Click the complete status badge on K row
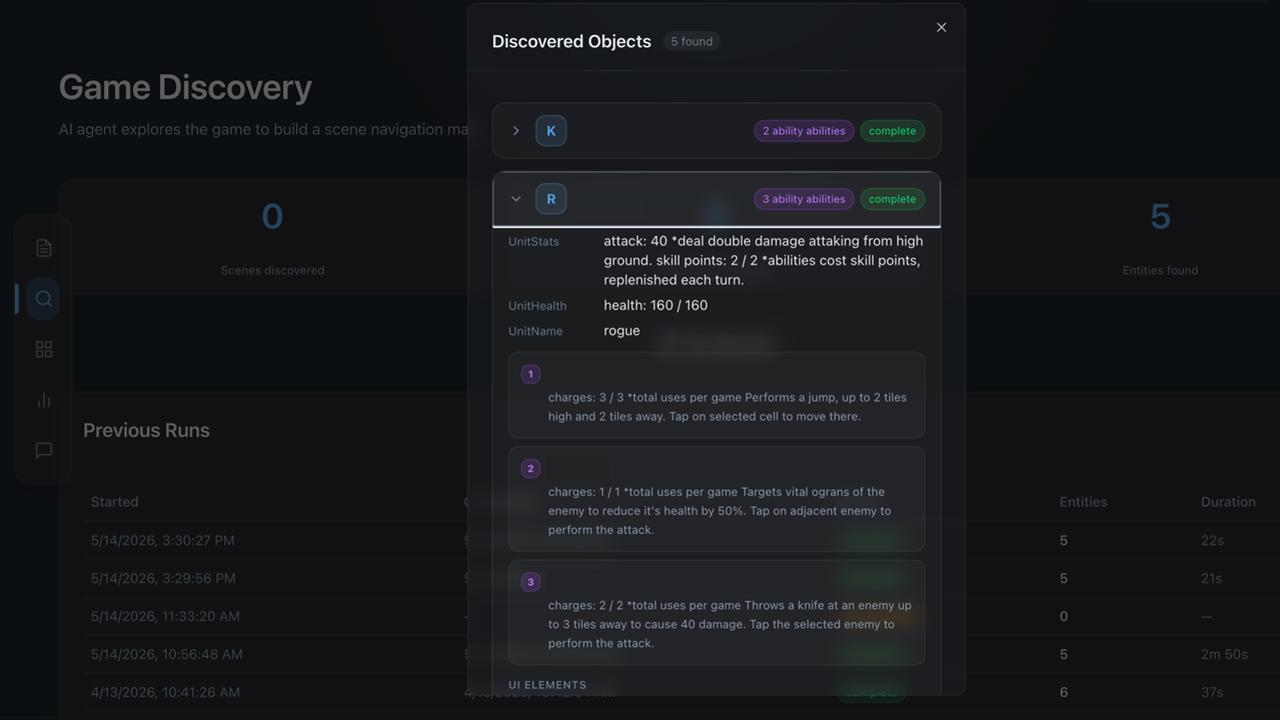This screenshot has height=720, width=1280. (892, 131)
